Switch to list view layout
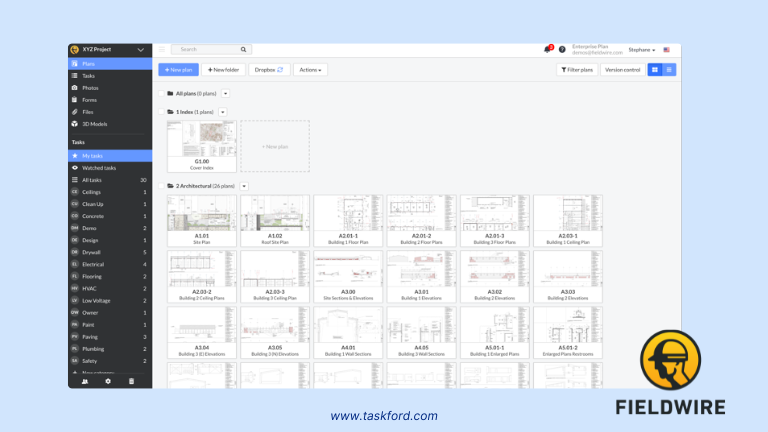Screen dimensions: 768x432 click(669, 69)
